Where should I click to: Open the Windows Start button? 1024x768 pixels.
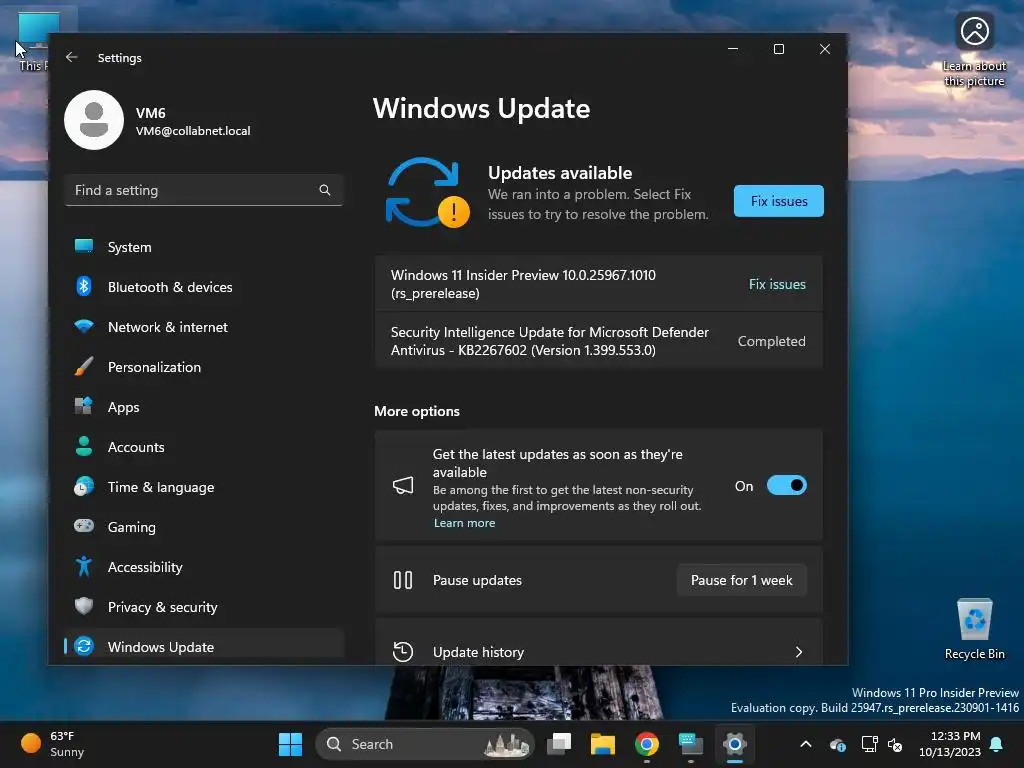click(290, 744)
